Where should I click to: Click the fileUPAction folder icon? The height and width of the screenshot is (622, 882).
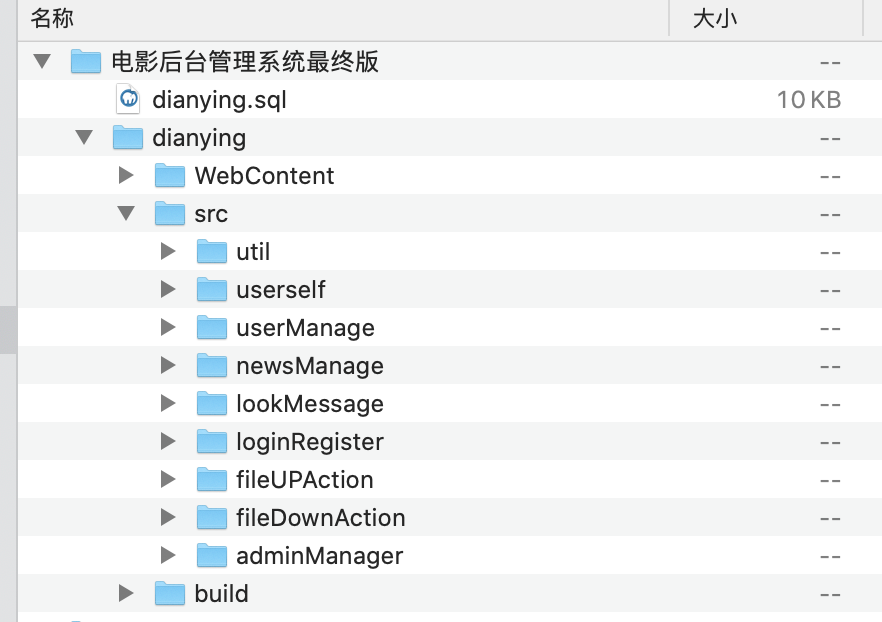212,480
